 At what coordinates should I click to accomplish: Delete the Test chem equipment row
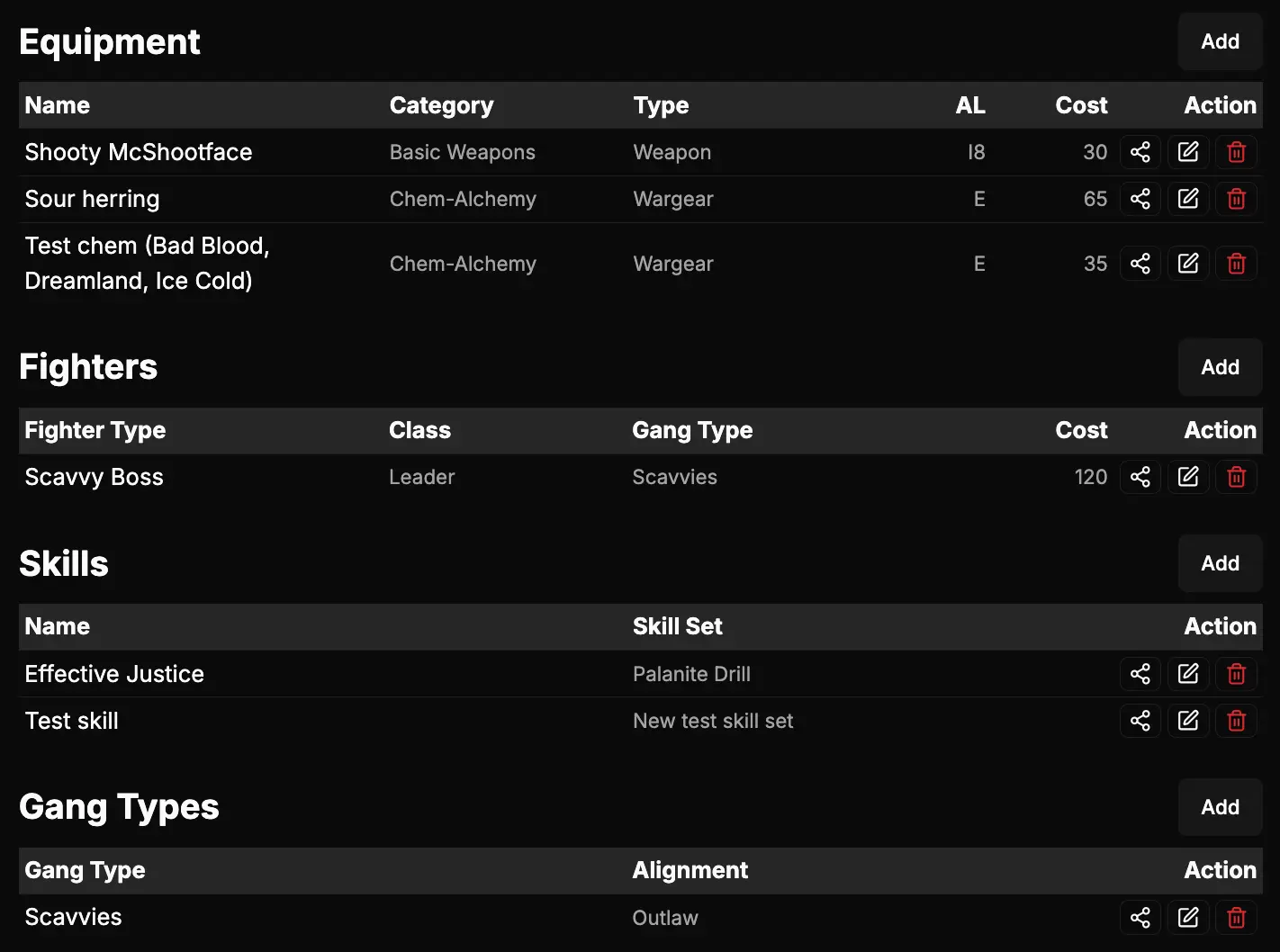click(1236, 264)
